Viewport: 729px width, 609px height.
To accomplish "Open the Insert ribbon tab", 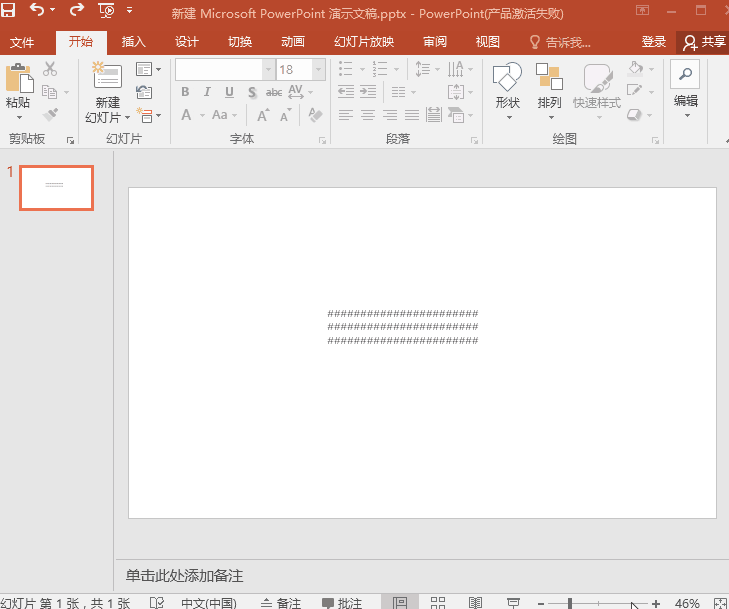I will [133, 42].
